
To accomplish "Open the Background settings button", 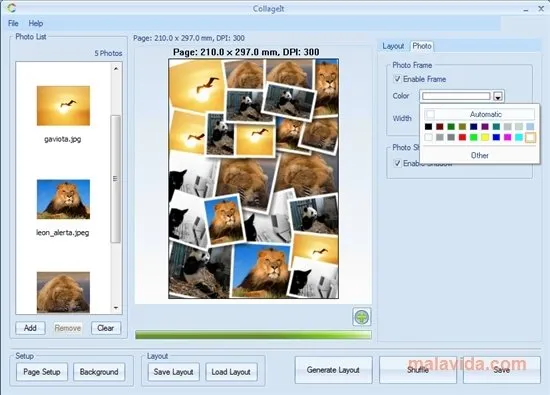I will click(99, 372).
